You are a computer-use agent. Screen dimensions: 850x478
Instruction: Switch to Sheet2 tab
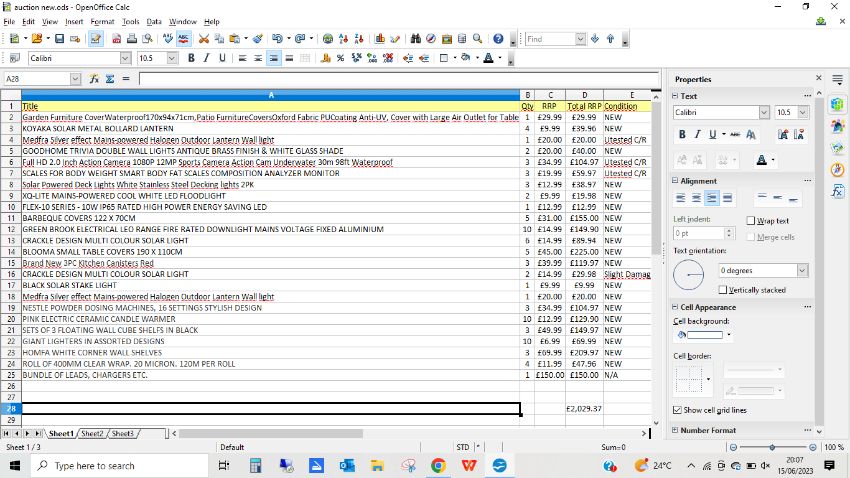point(92,434)
